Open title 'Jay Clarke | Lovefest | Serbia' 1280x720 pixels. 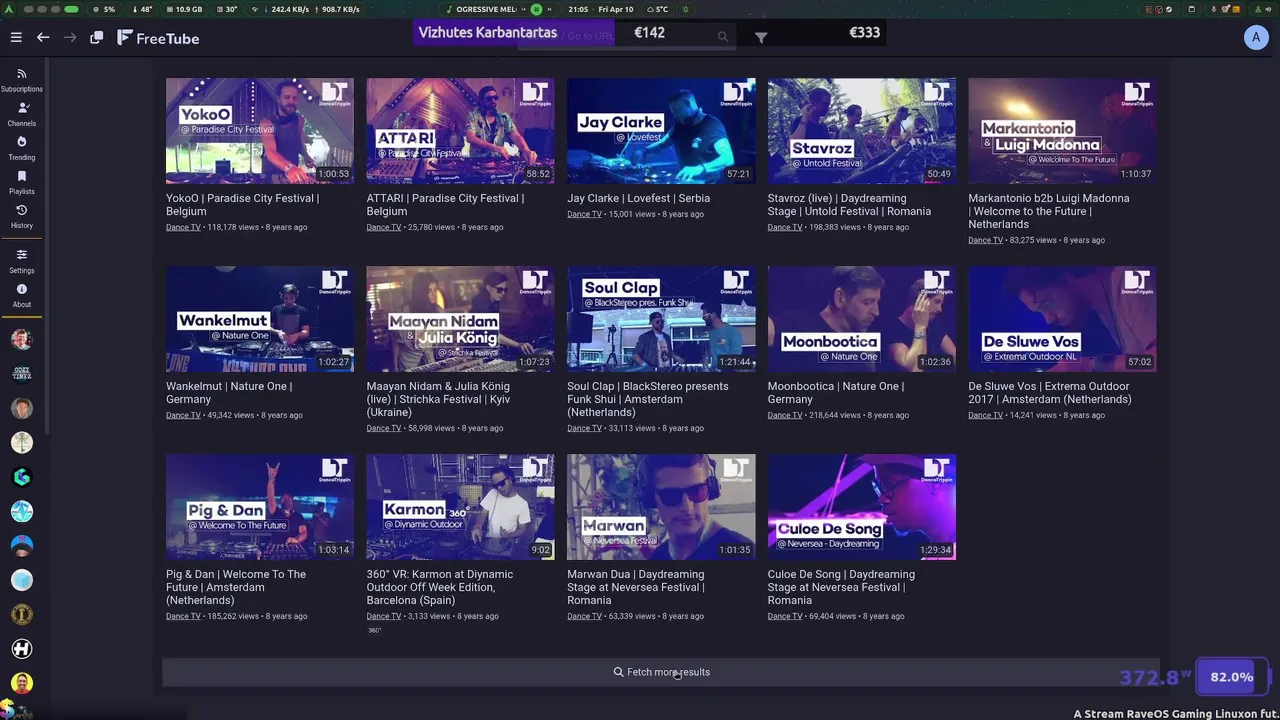[638, 198]
